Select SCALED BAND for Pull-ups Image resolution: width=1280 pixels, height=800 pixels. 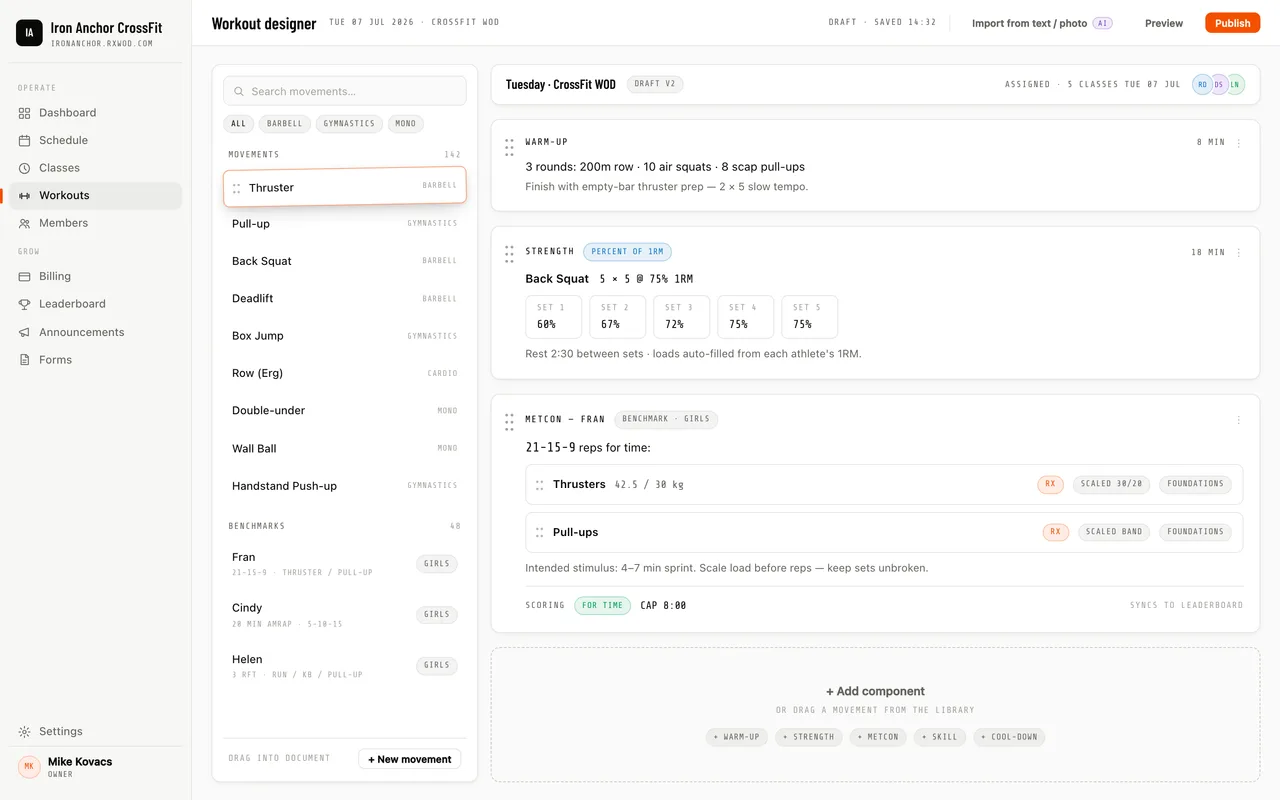(x=1114, y=532)
